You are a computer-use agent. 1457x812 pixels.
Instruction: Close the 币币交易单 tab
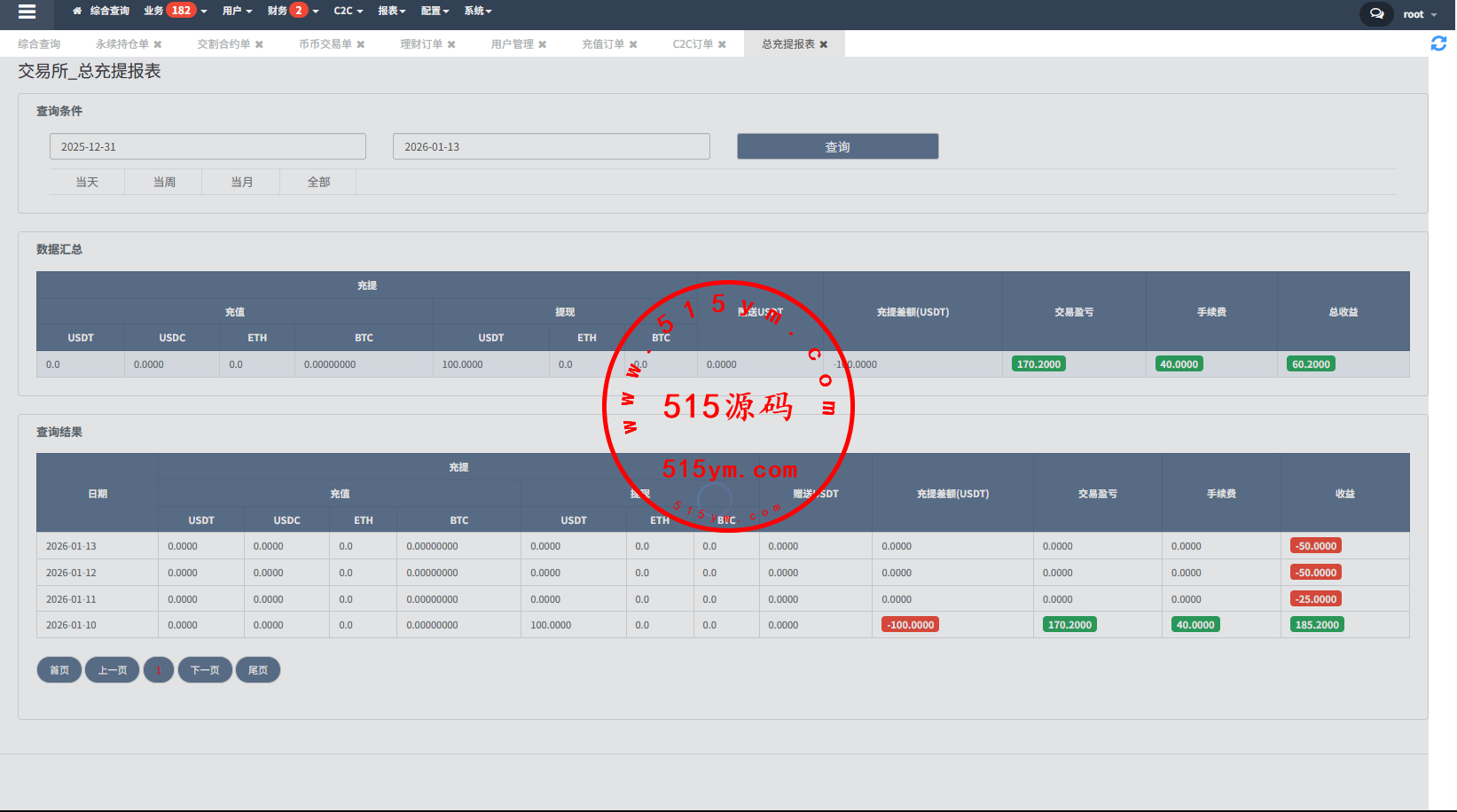click(361, 44)
